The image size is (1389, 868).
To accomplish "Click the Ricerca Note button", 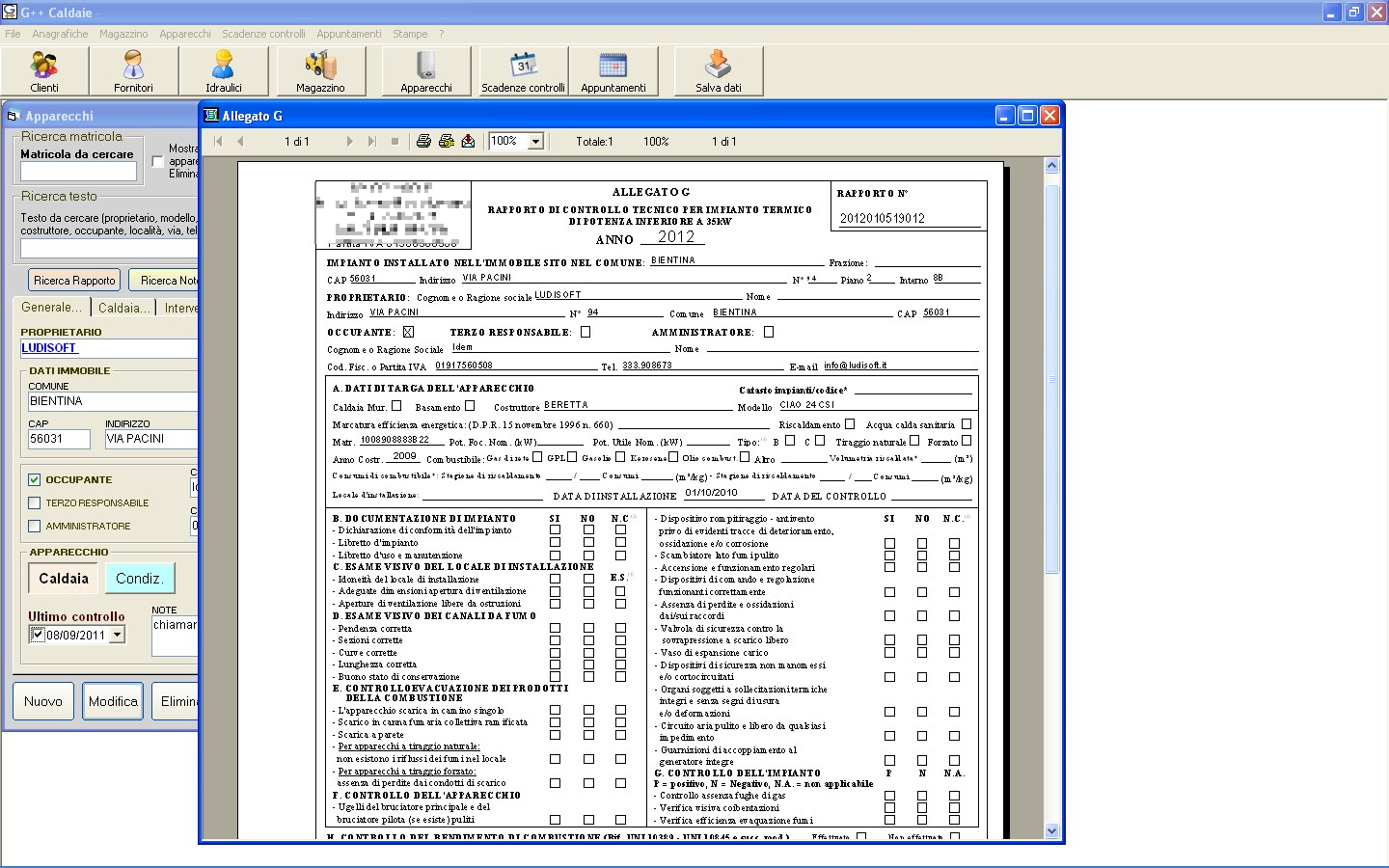I will click(x=164, y=280).
